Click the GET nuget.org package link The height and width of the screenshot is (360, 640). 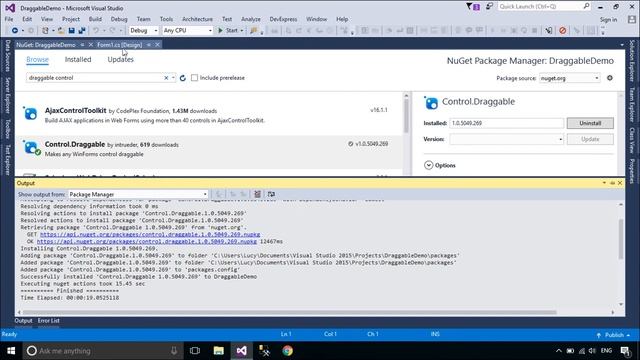coord(150,234)
